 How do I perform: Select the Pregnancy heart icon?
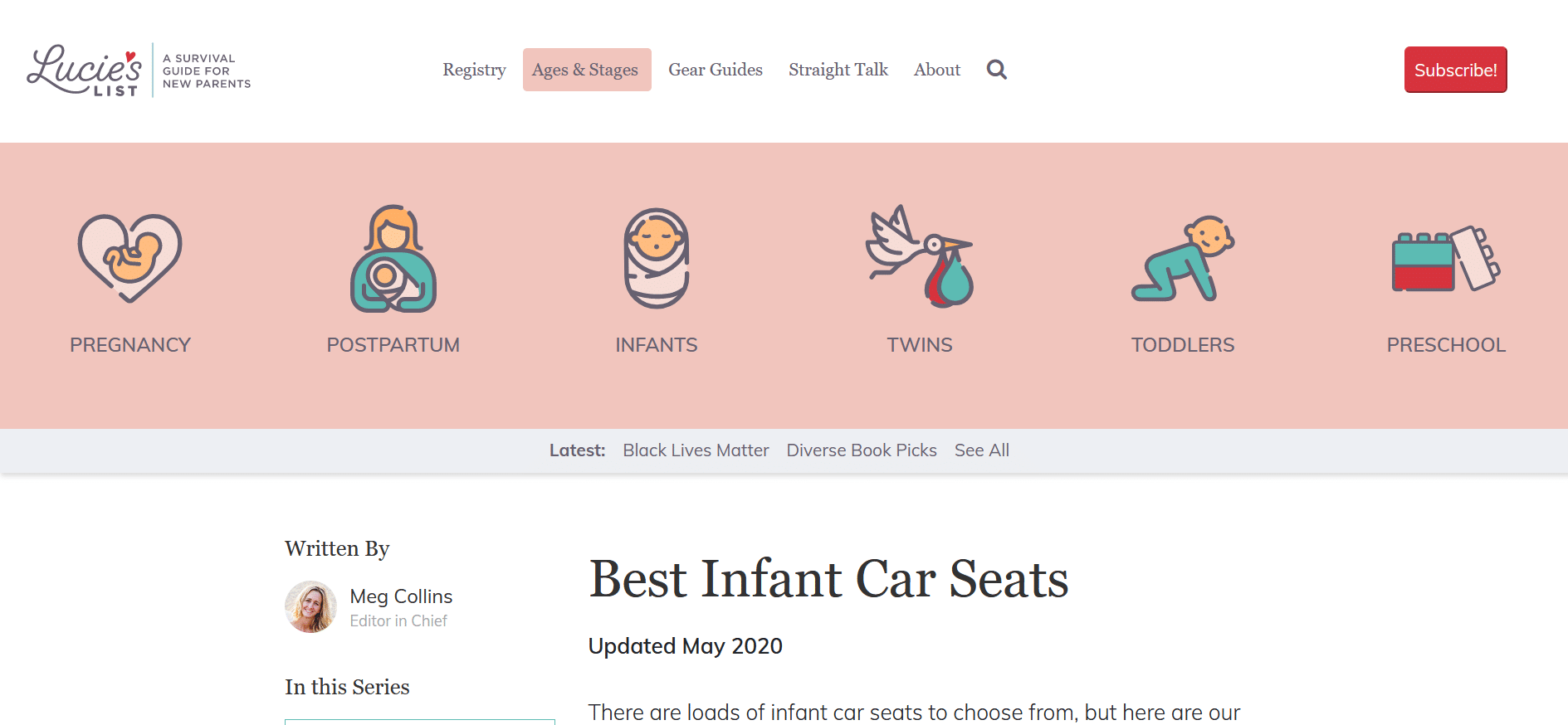[130, 258]
